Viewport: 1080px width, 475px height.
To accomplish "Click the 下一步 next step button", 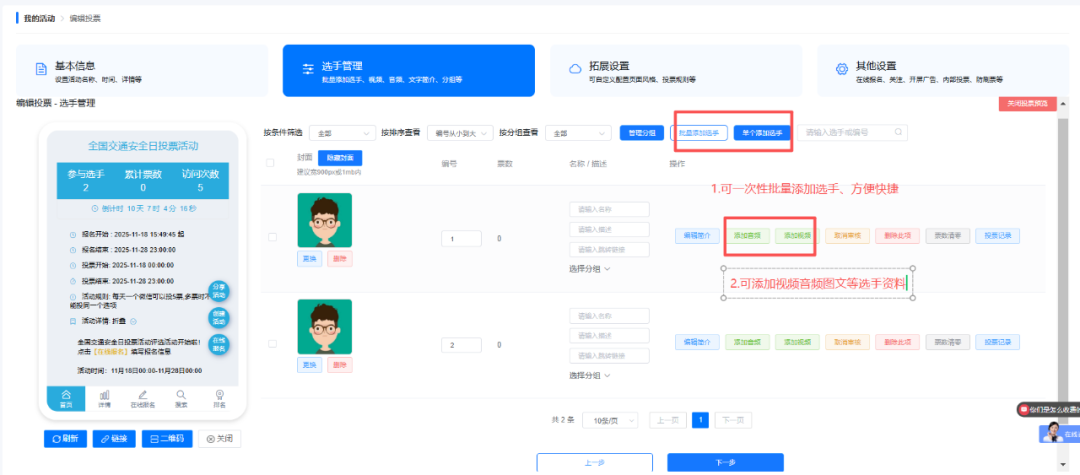I will 725,462.
